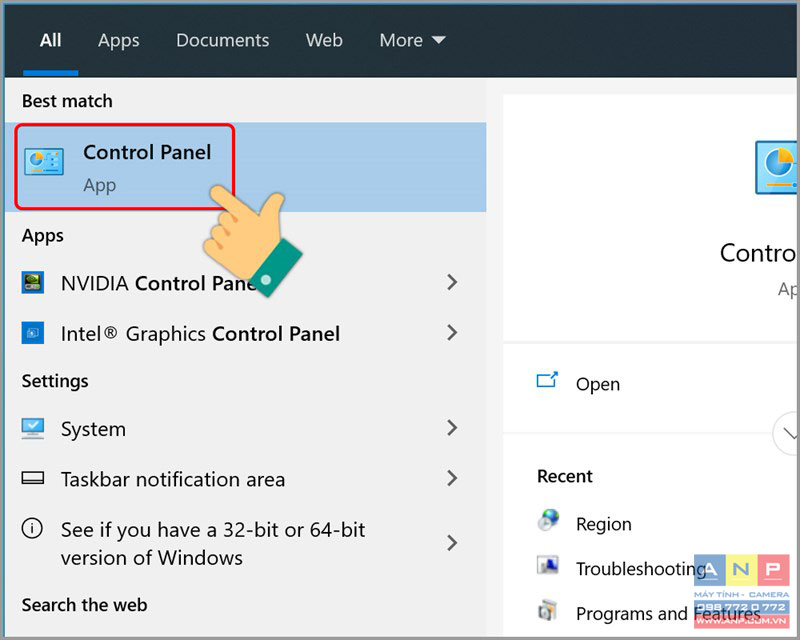Viewport: 800px width, 640px height.
Task: Click the System settings monitor icon
Action: [x=33, y=428]
